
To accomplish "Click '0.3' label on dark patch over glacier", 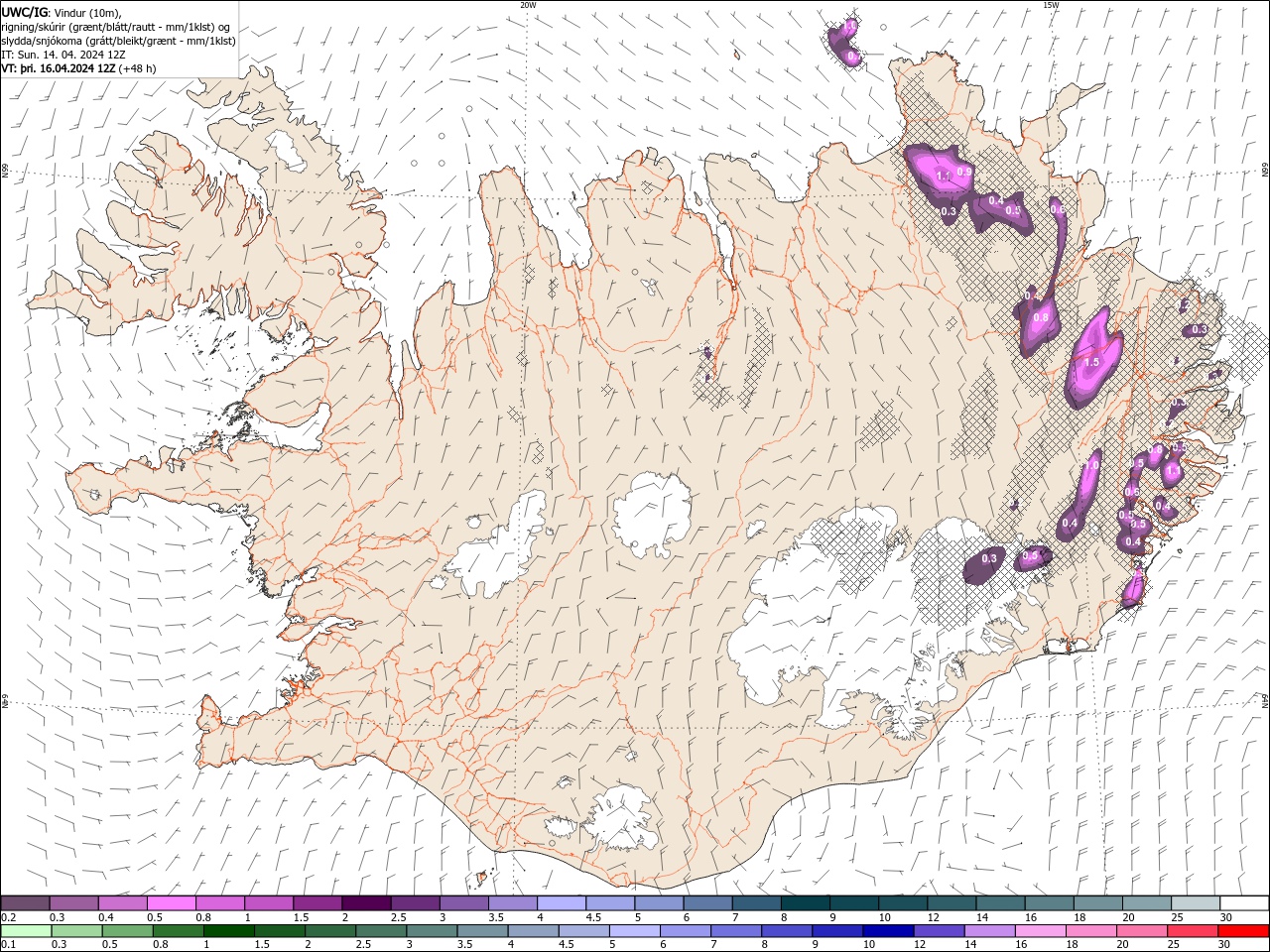I will point(989,559).
